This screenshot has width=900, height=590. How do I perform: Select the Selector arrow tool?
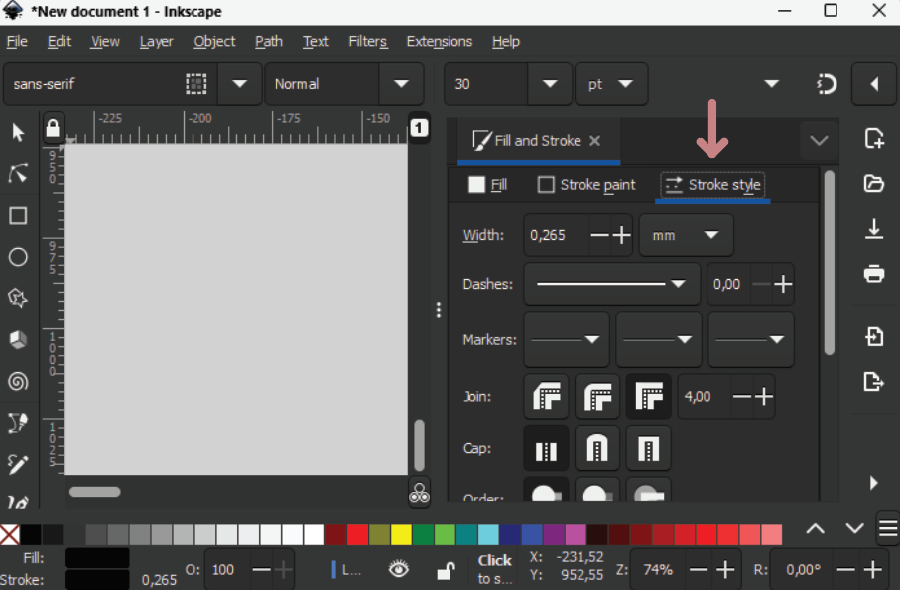pyautogui.click(x=18, y=132)
